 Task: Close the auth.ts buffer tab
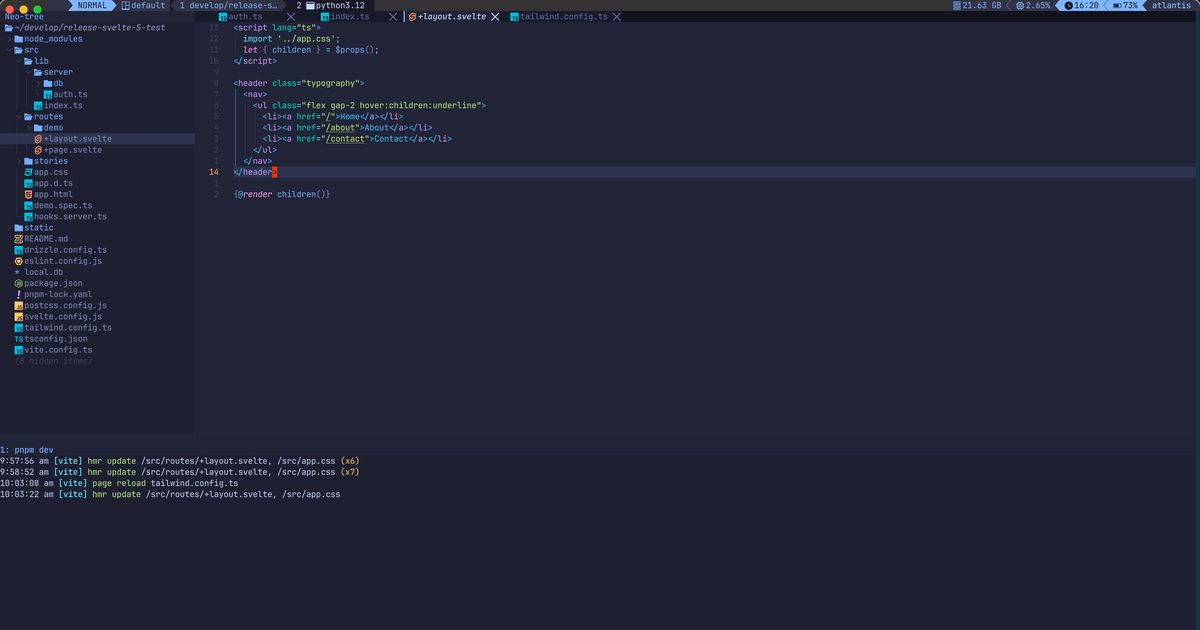pyautogui.click(x=291, y=17)
